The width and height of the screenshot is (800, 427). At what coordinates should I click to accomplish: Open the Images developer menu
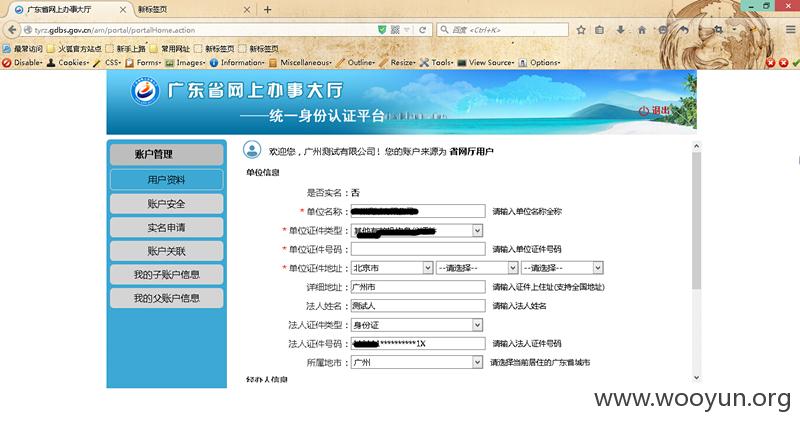point(185,63)
